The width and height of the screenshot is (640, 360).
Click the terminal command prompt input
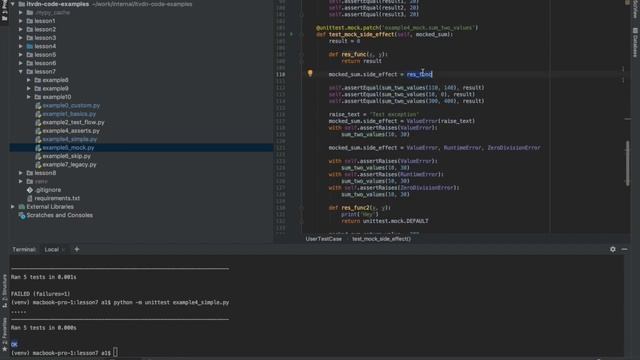tap(116, 352)
